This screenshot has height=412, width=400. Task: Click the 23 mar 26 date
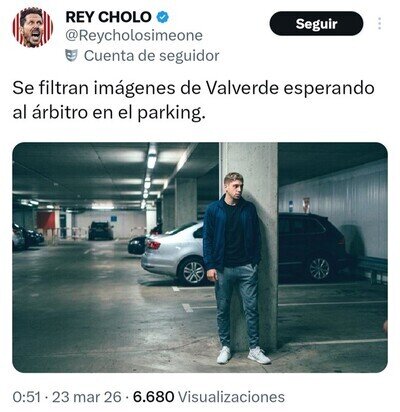point(87,397)
